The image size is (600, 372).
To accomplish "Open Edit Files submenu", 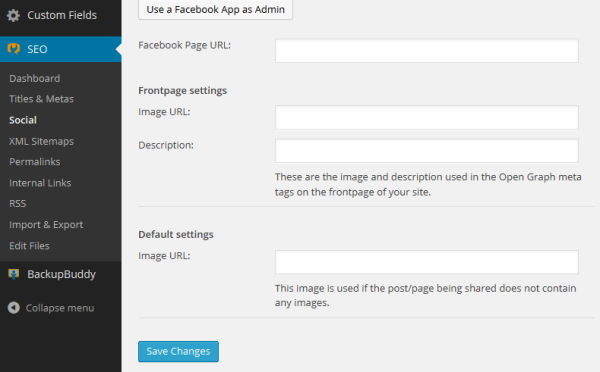I will point(29,246).
